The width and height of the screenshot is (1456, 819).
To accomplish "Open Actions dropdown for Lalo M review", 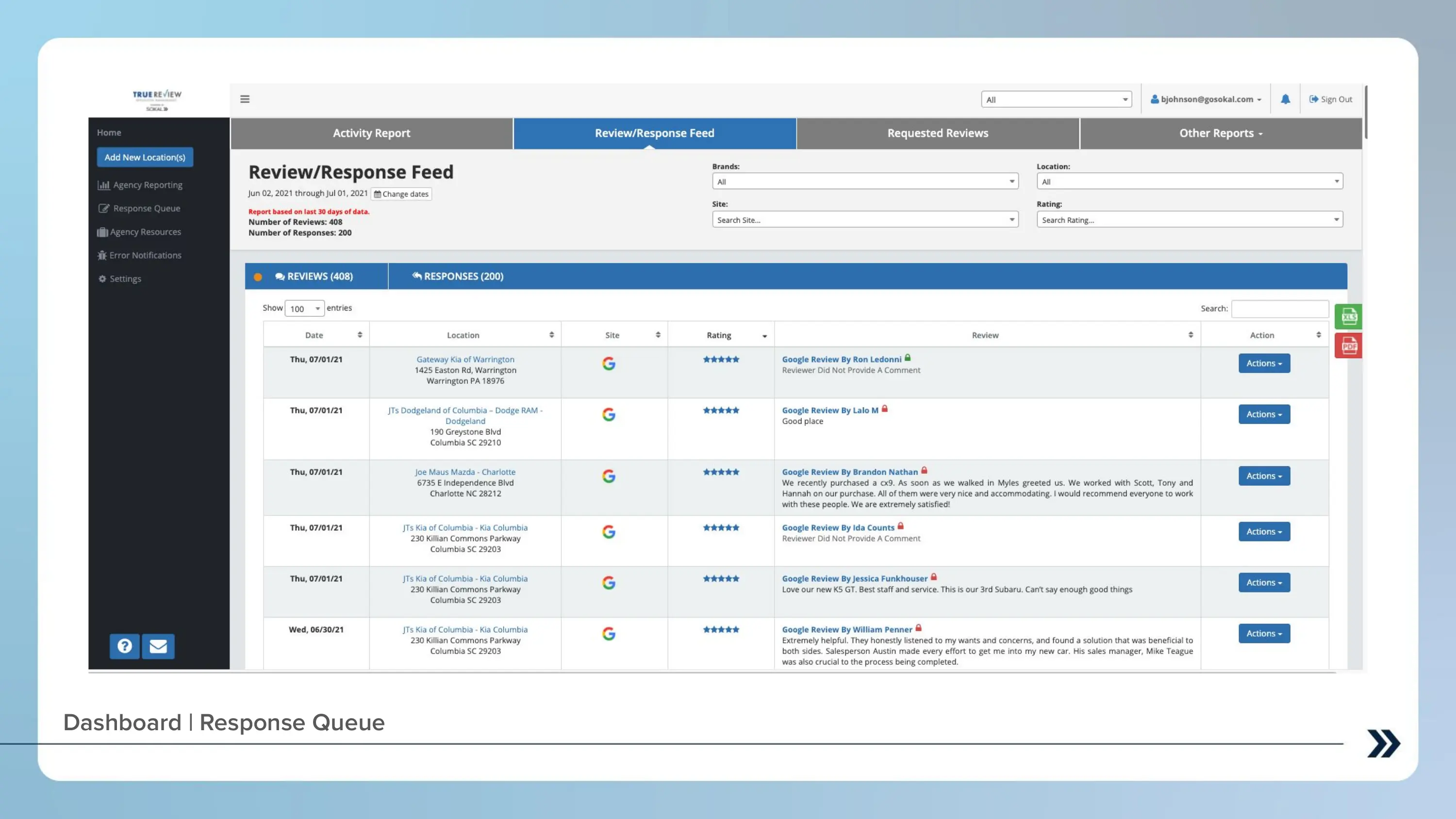I will click(1264, 414).
